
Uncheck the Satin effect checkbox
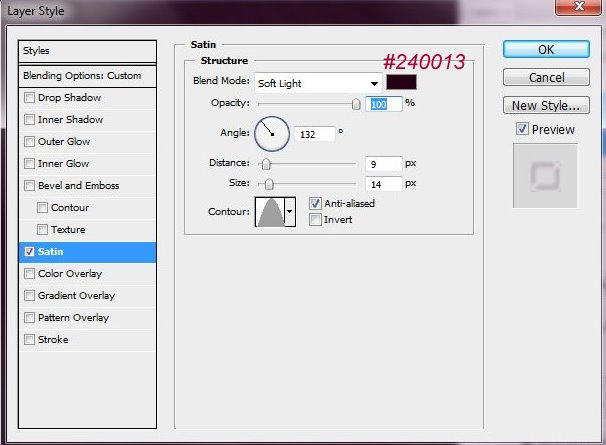[29, 252]
